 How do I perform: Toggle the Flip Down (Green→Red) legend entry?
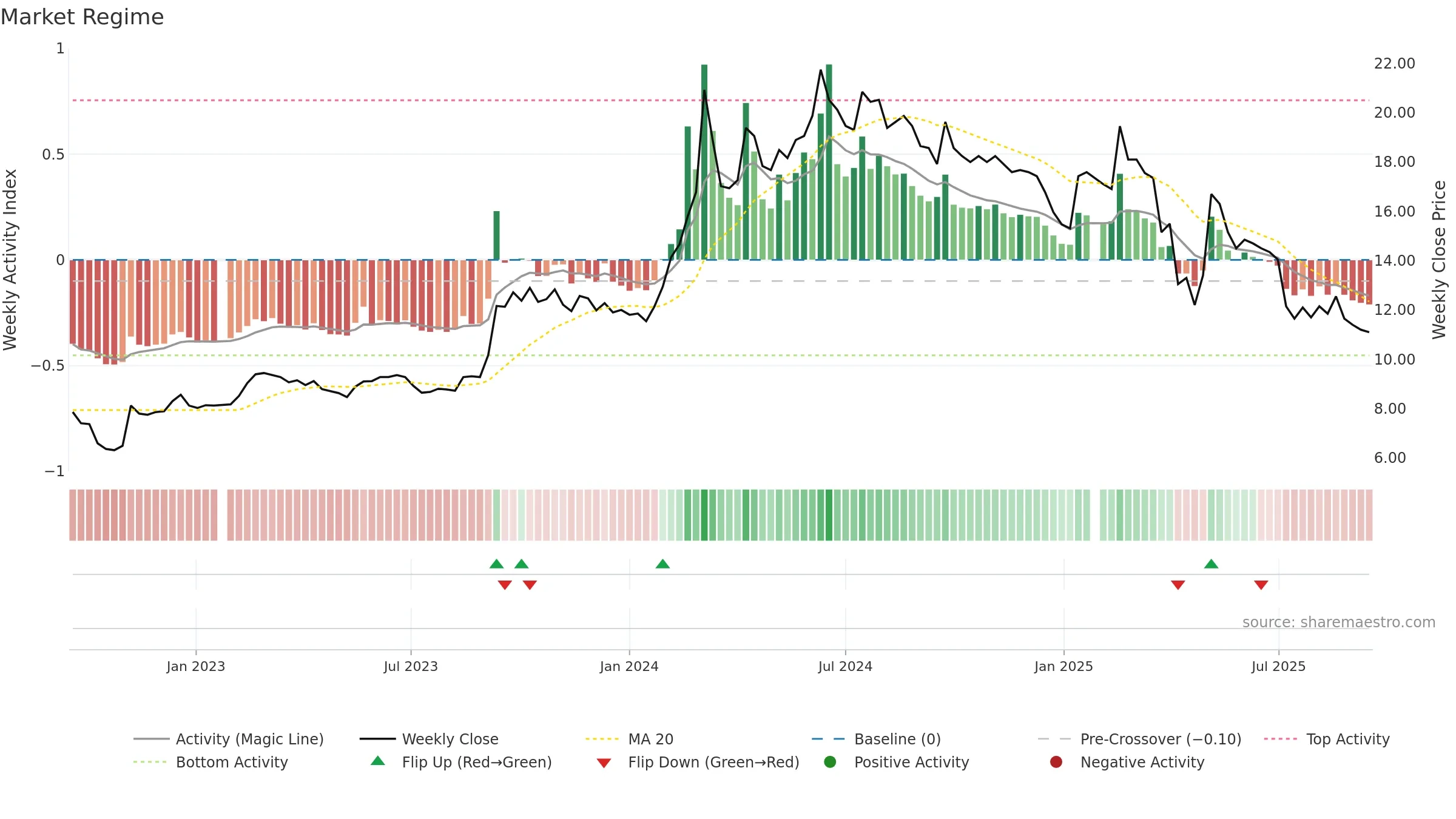point(698,762)
